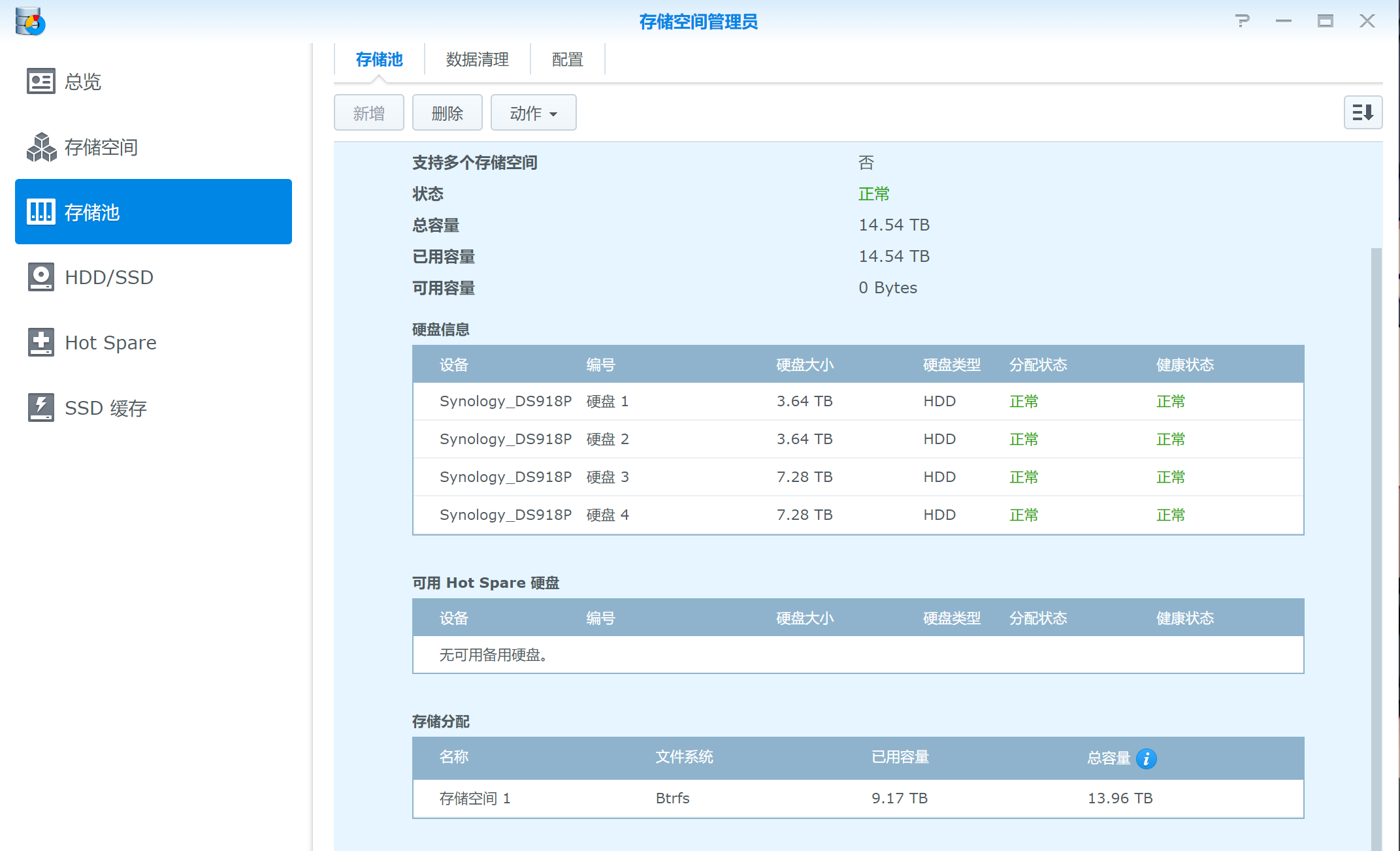Click the 存储空间 cubes sidebar icon
This screenshot has height=851, width=1400.
pos(41,147)
